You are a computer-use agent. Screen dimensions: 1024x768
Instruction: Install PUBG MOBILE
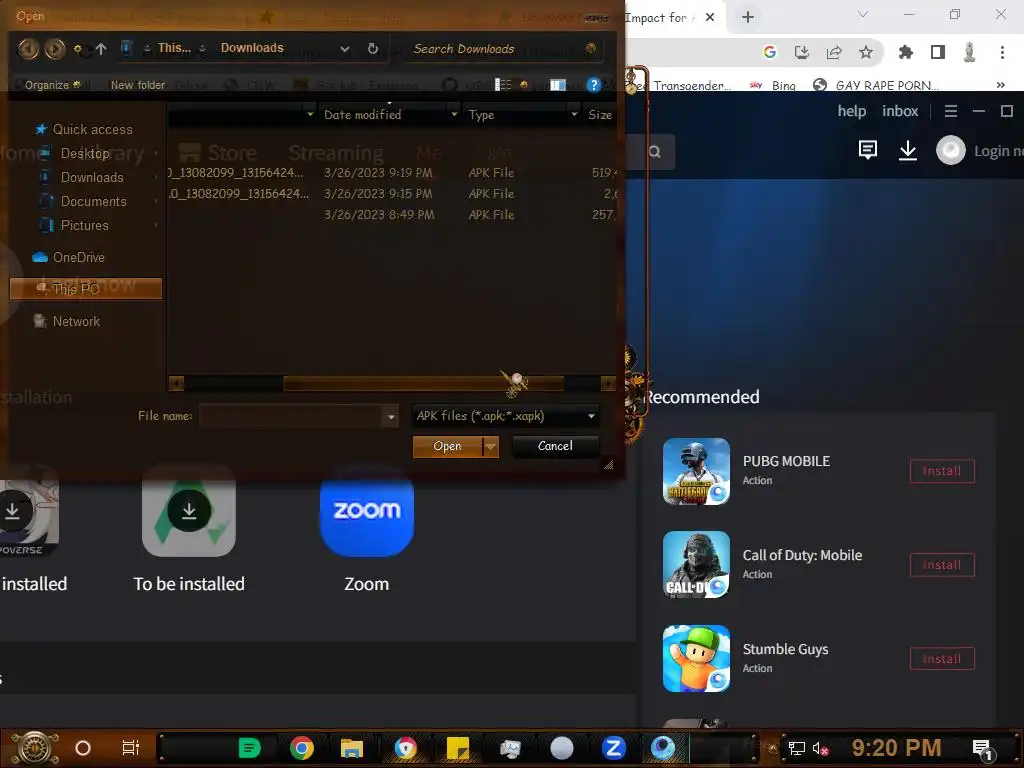tap(942, 471)
